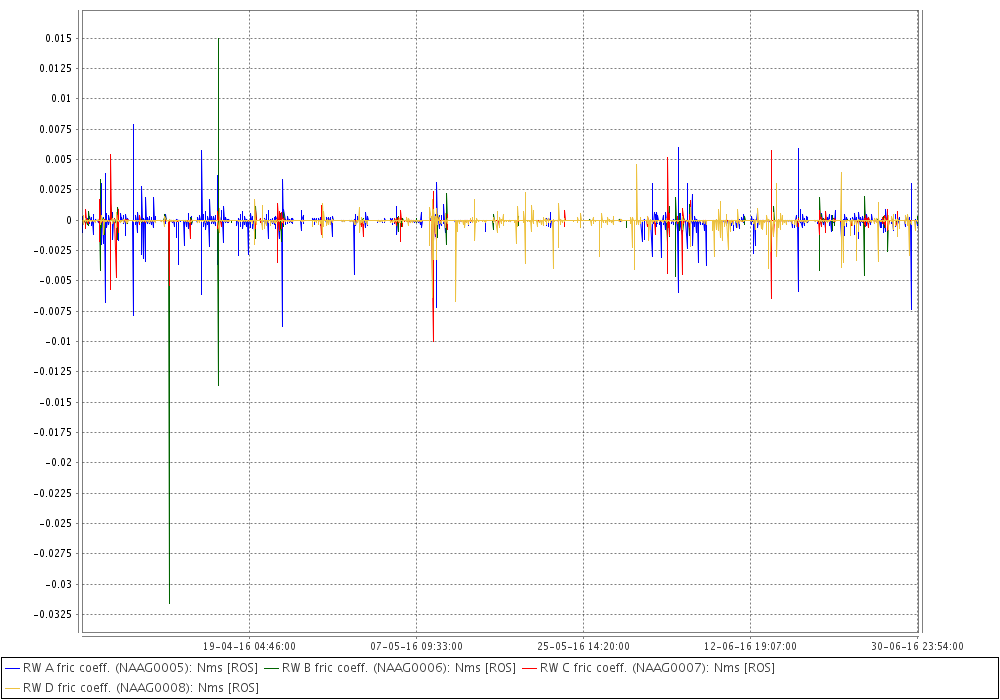Click the RW D fric coeff. legend entry

point(131,688)
